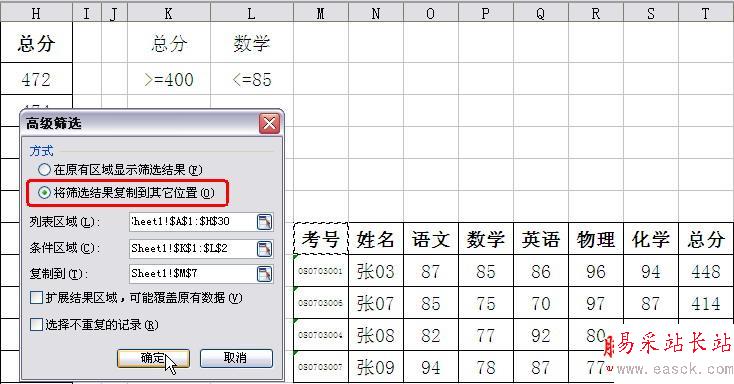Click the 考号 cell in 张03's row
This screenshot has width=734, height=384.
[321, 271]
